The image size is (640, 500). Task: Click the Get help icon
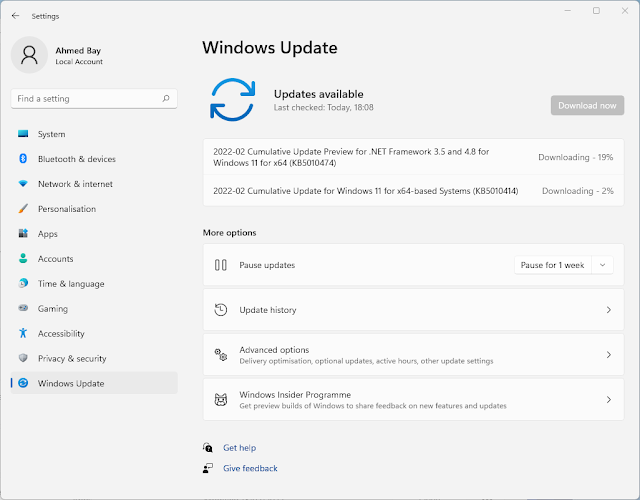[x=208, y=448]
